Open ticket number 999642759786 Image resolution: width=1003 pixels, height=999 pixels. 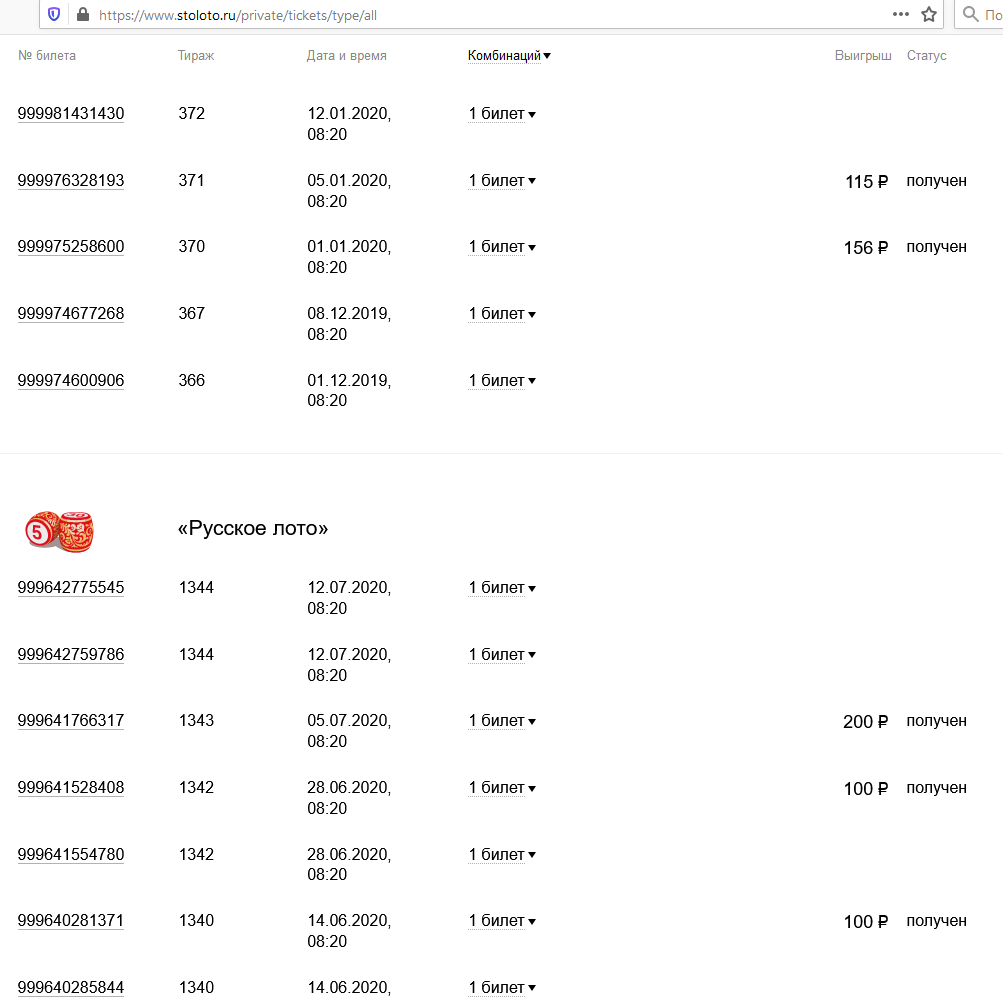[71, 655]
